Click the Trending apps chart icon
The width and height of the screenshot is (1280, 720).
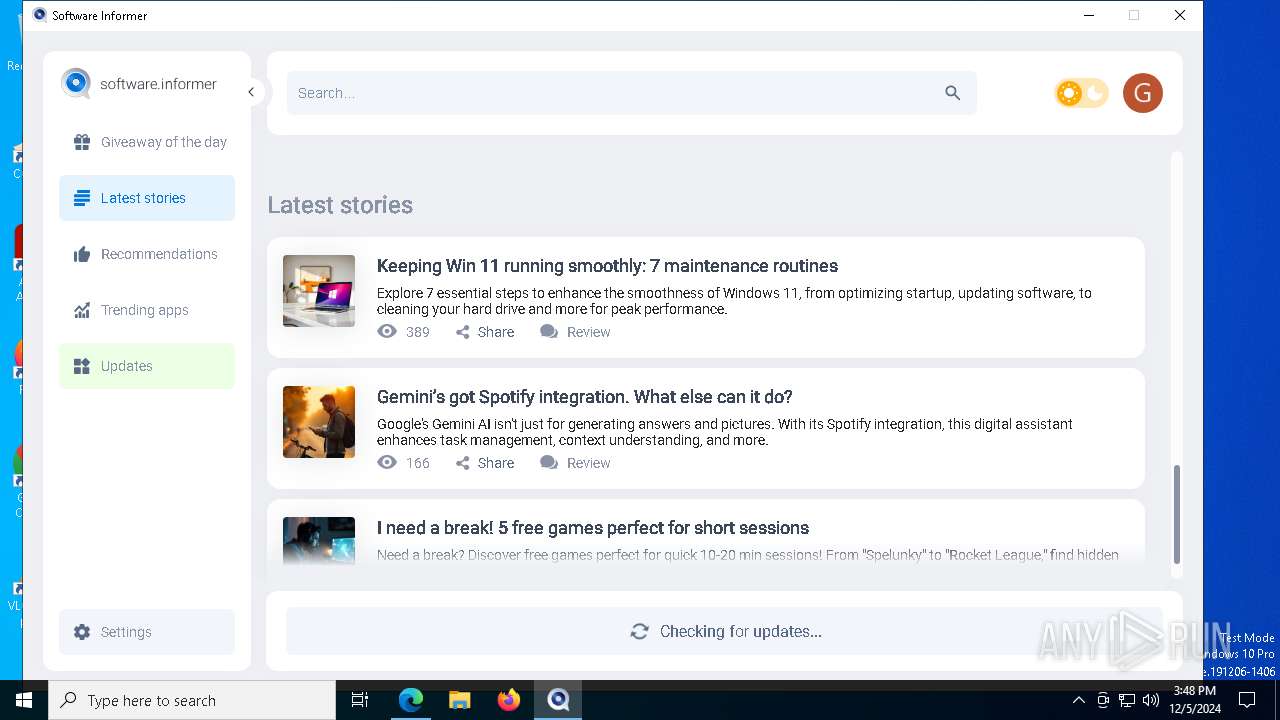click(x=82, y=310)
